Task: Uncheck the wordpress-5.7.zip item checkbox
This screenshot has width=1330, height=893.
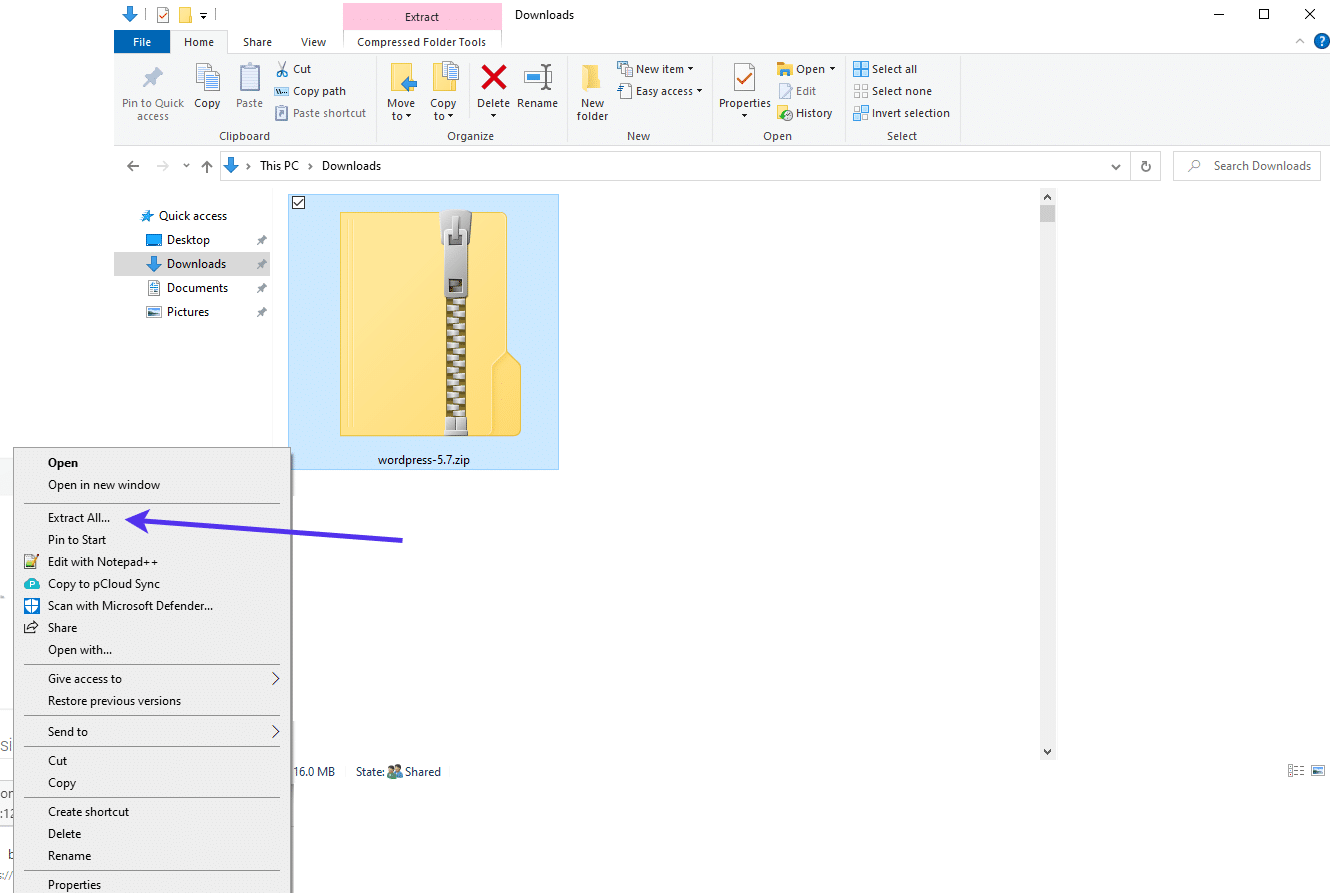Action: 298,203
